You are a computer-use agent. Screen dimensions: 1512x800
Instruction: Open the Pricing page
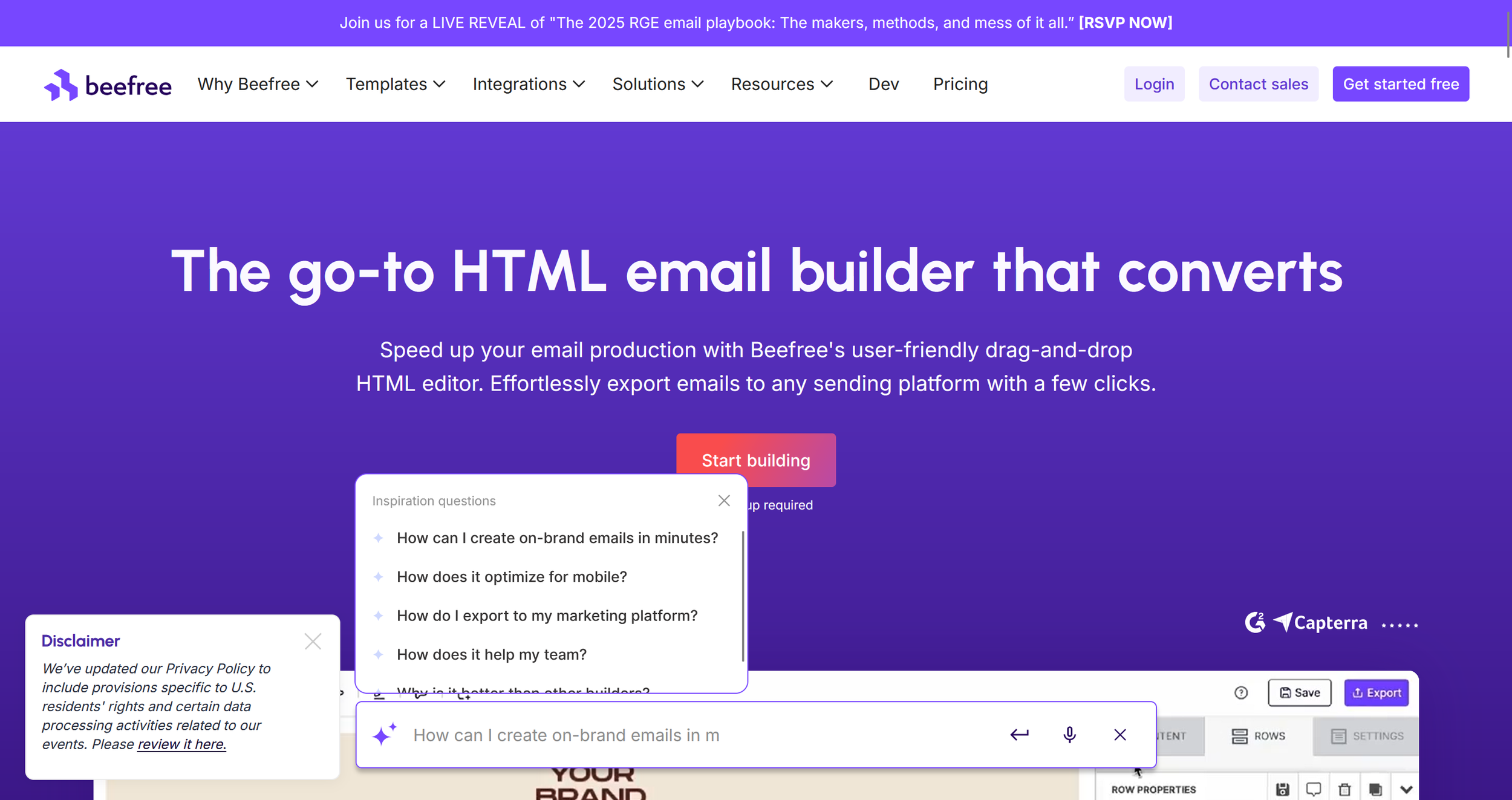tap(960, 84)
